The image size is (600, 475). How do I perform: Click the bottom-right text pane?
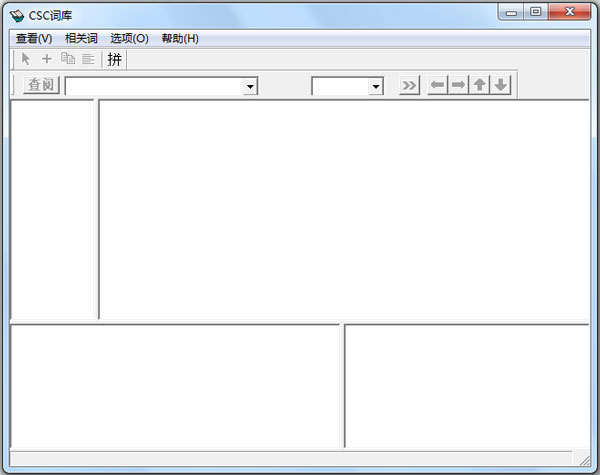(x=467, y=386)
